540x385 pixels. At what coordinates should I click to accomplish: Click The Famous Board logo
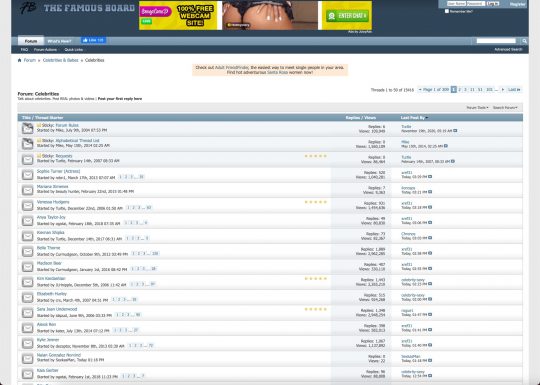coord(77,8)
